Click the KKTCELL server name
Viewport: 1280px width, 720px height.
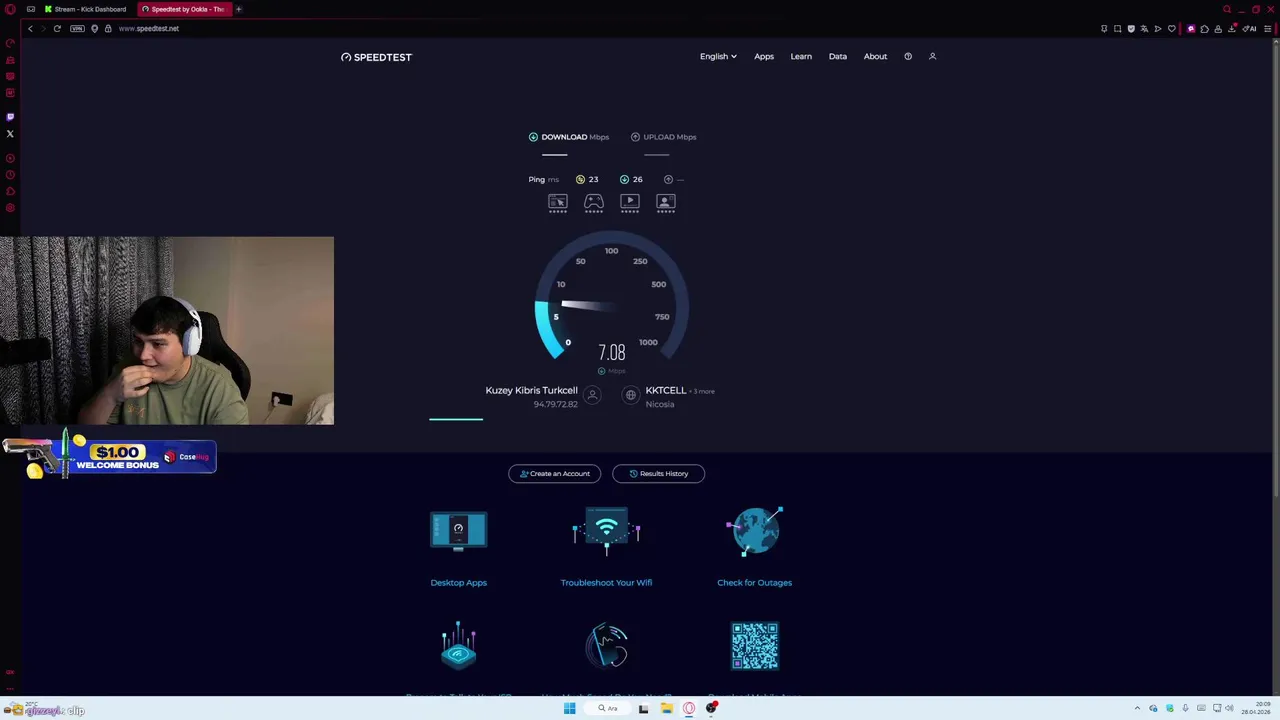pos(666,390)
